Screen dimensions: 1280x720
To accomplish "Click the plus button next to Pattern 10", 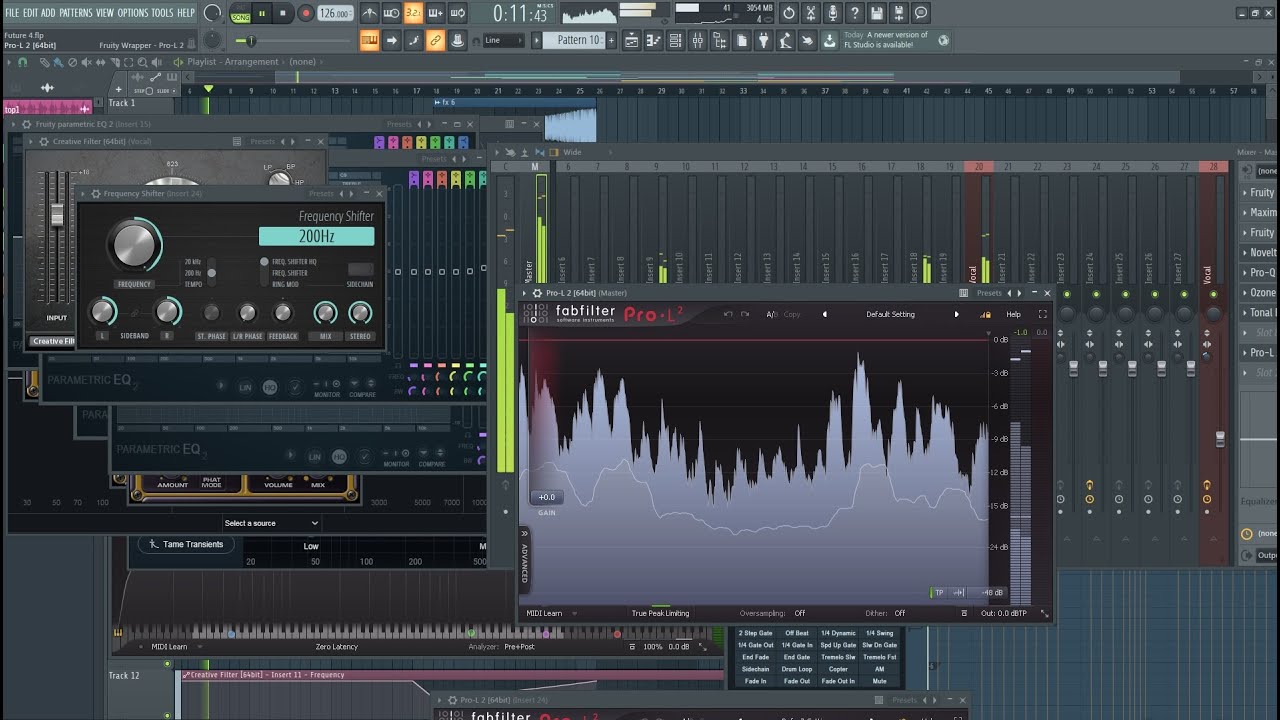I will 611,41.
